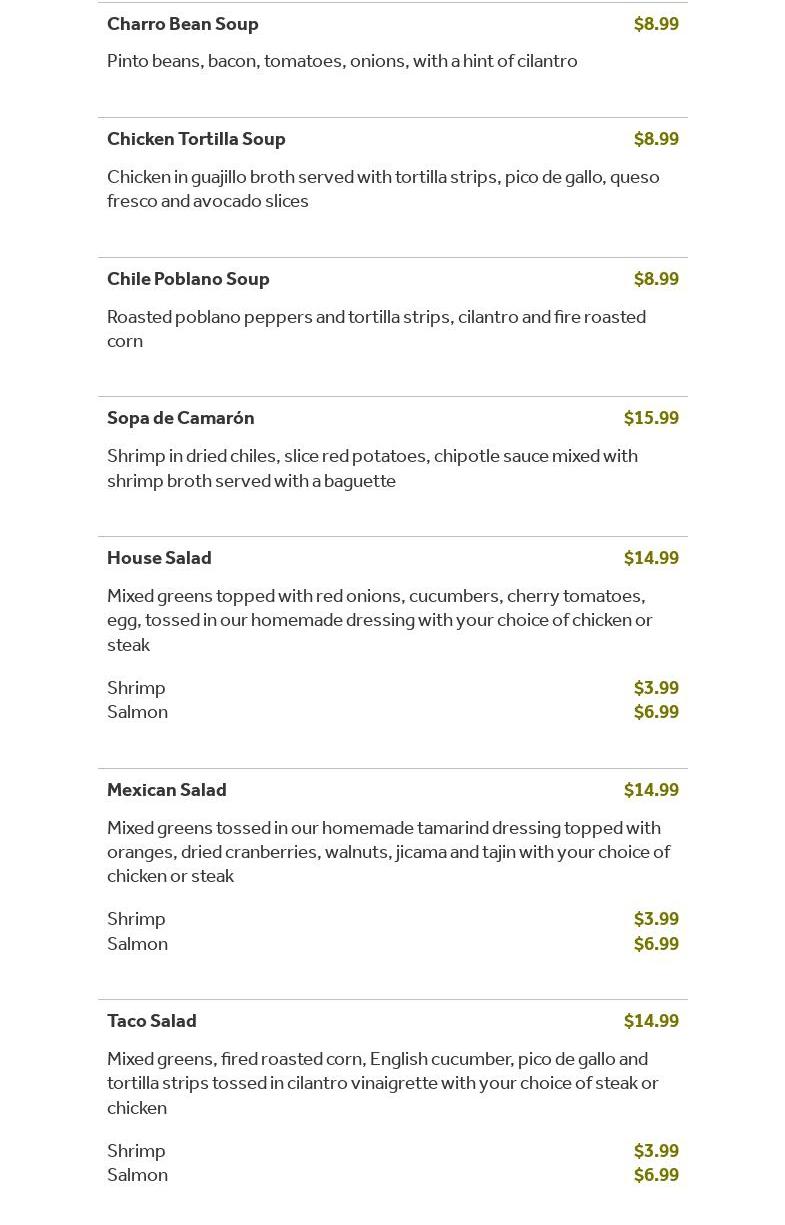Open the Chicken Tortilla Soup title
Viewport: 785px width, 1225px height.
coord(196,139)
